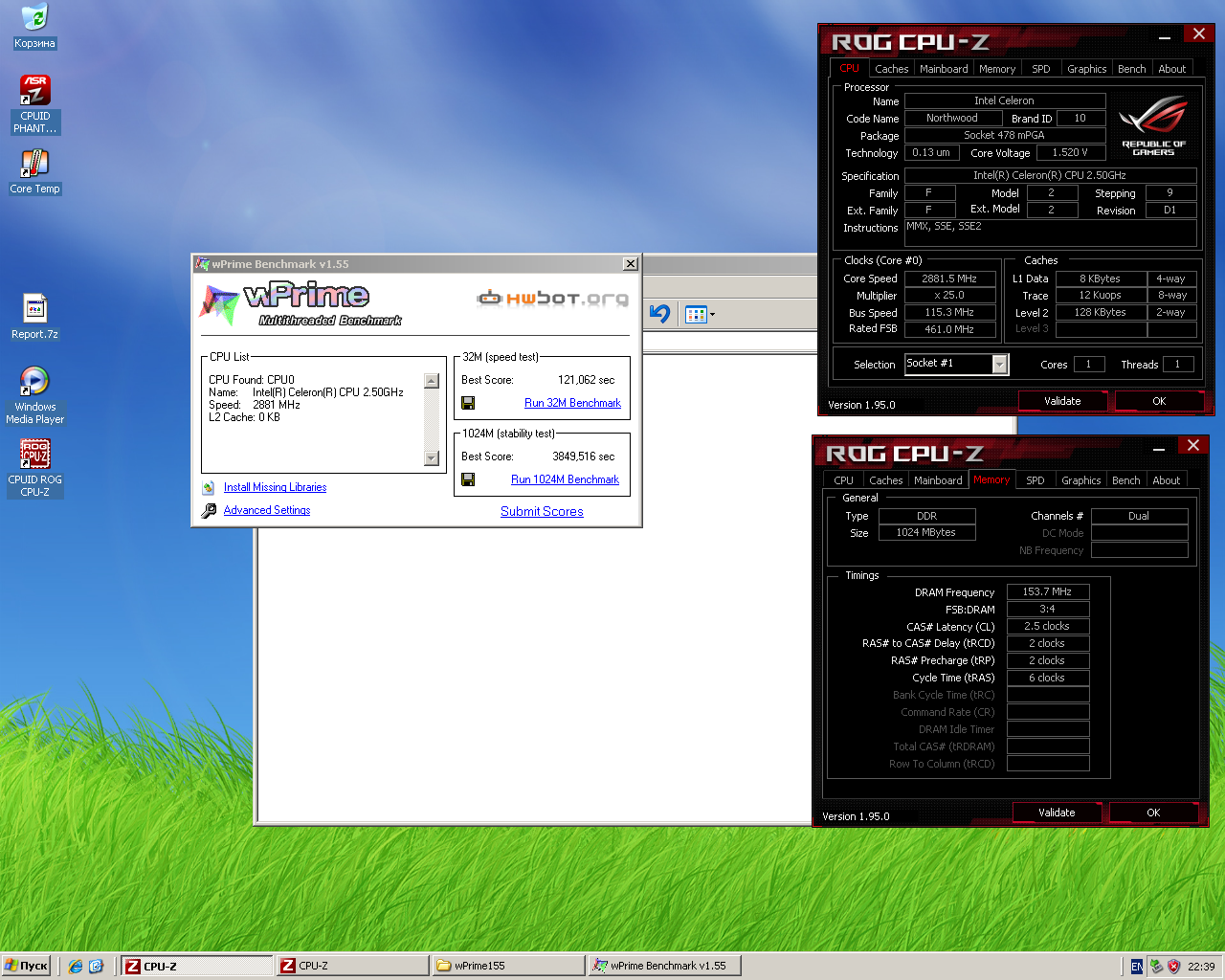This screenshot has width=1225, height=980.
Task: Click OK in the processor CPU-Z window
Action: click(1159, 401)
